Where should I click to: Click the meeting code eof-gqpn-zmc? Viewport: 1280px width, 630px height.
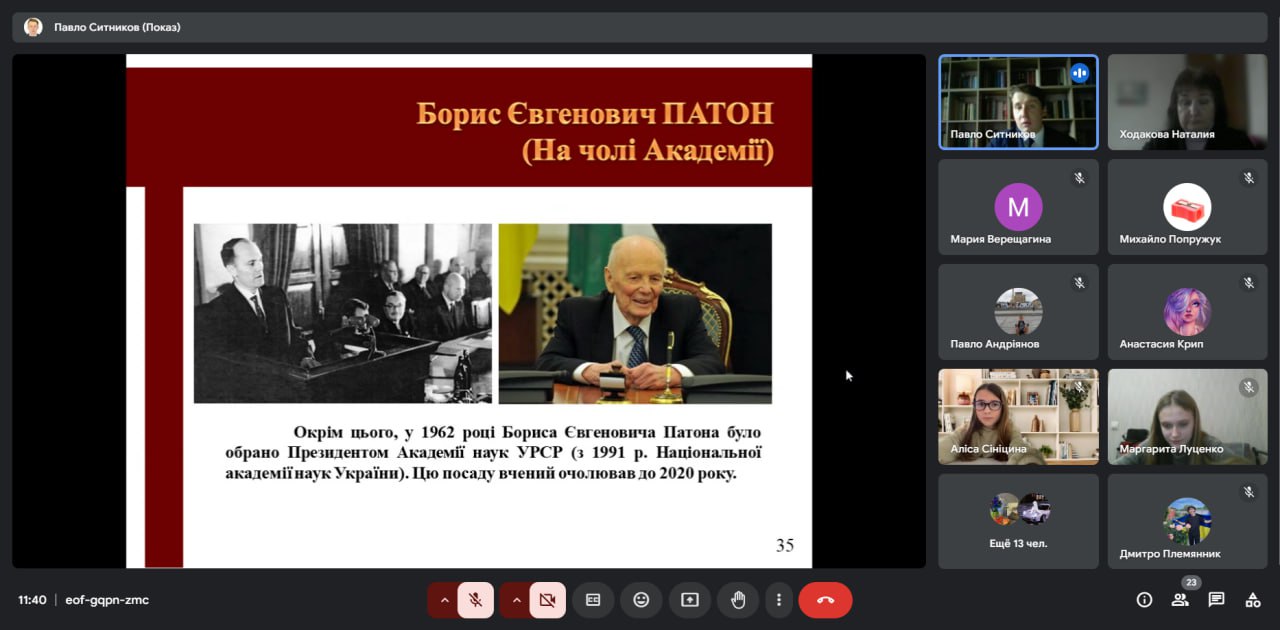tap(107, 600)
